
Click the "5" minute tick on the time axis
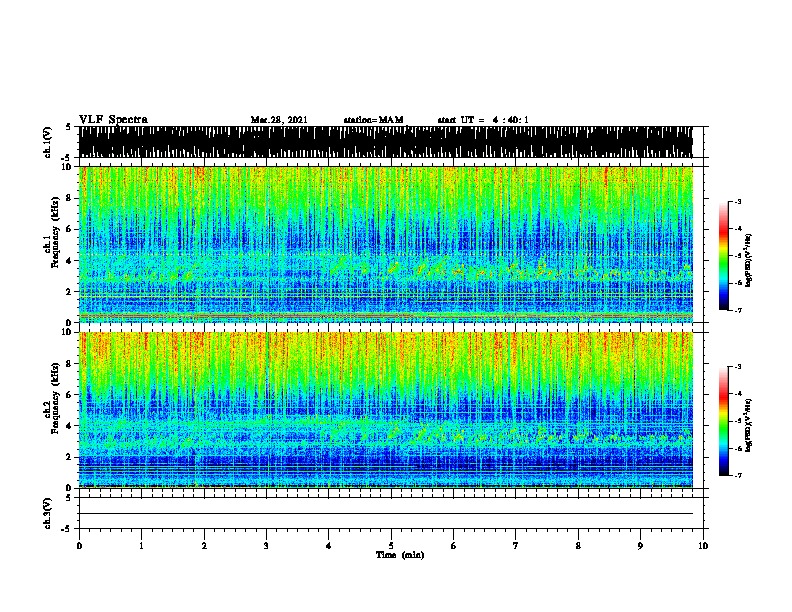click(x=391, y=546)
